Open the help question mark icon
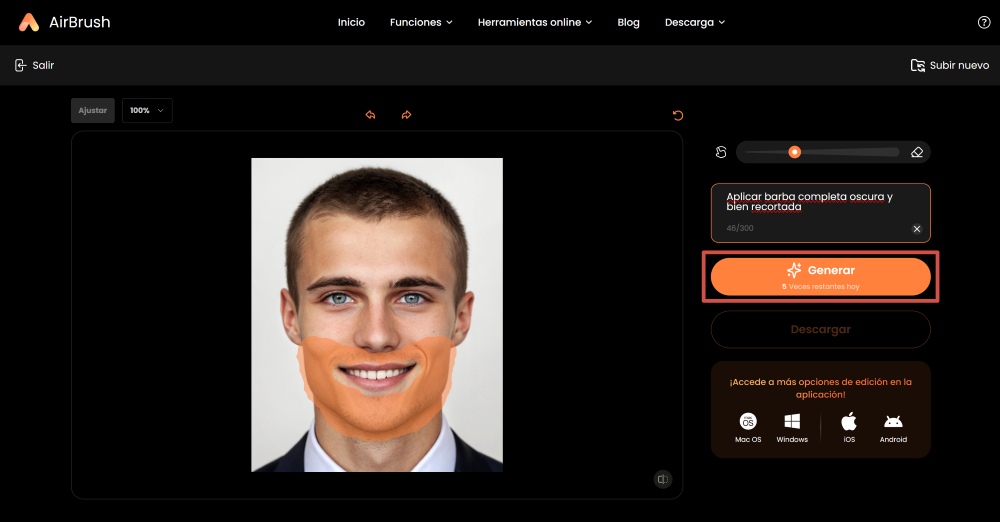1000x522 pixels. (983, 22)
